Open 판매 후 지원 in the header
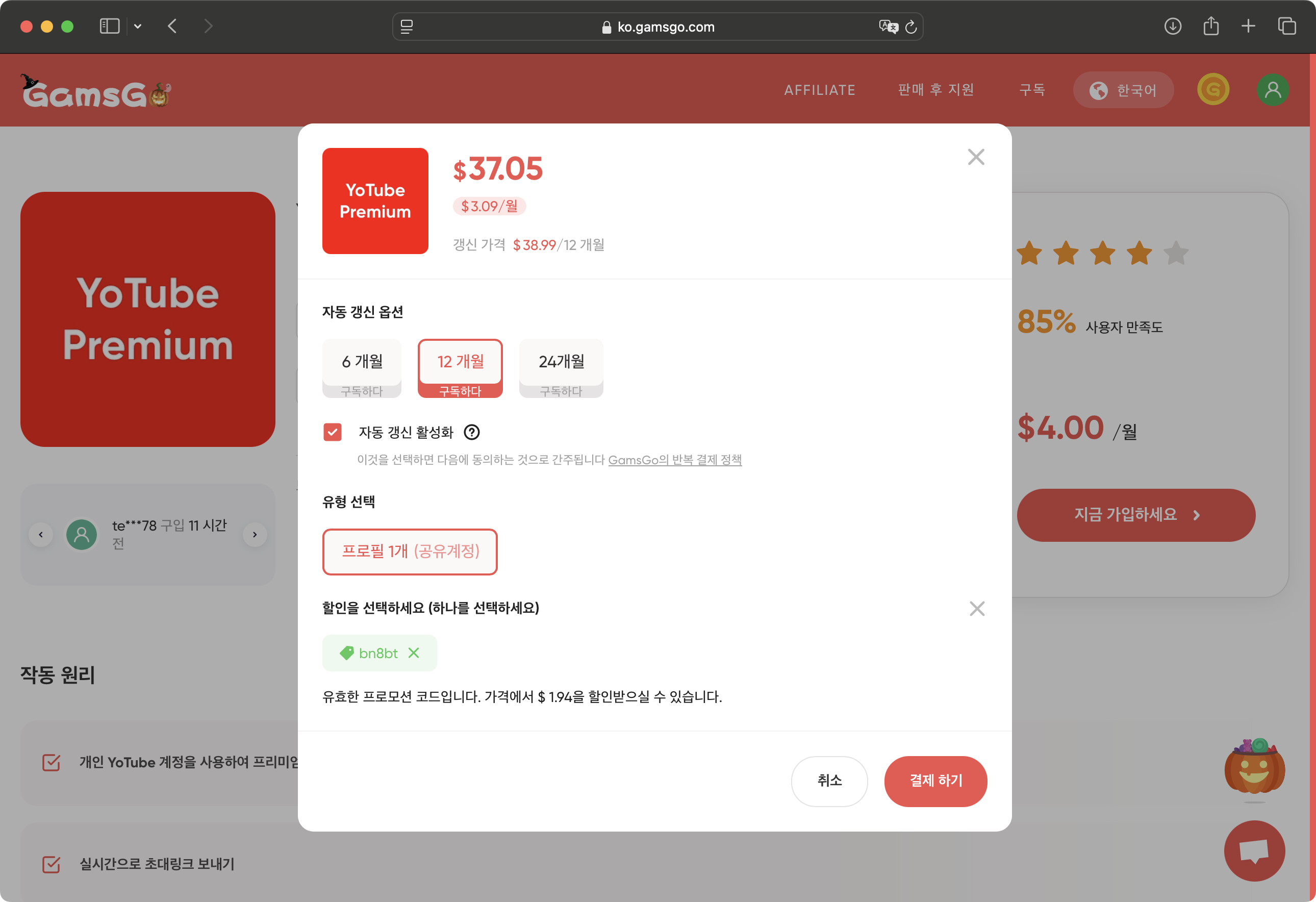Screen dimensions: 1316x902 (x=935, y=89)
